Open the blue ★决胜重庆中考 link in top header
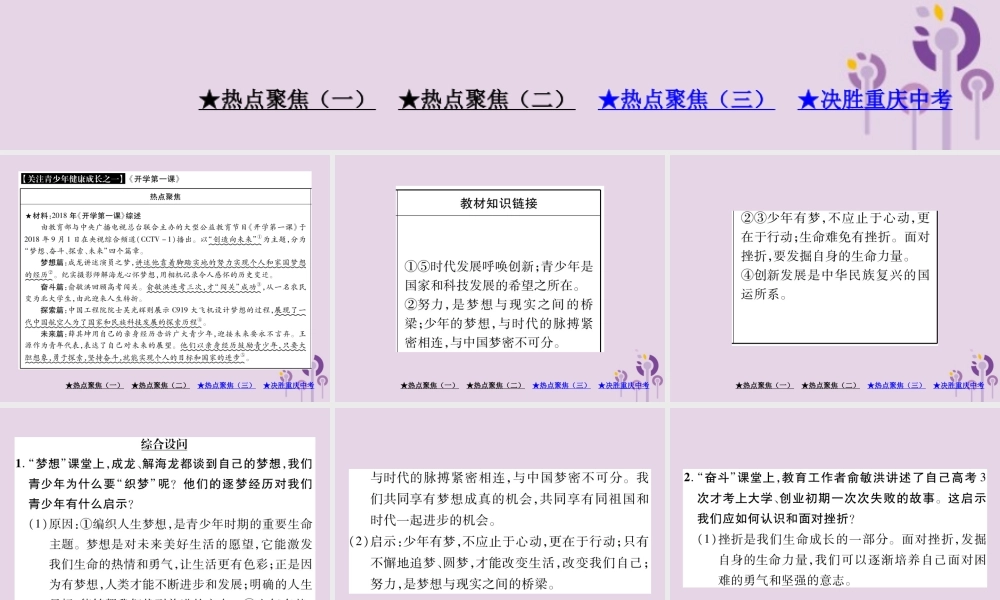1000x600 pixels. pos(874,99)
